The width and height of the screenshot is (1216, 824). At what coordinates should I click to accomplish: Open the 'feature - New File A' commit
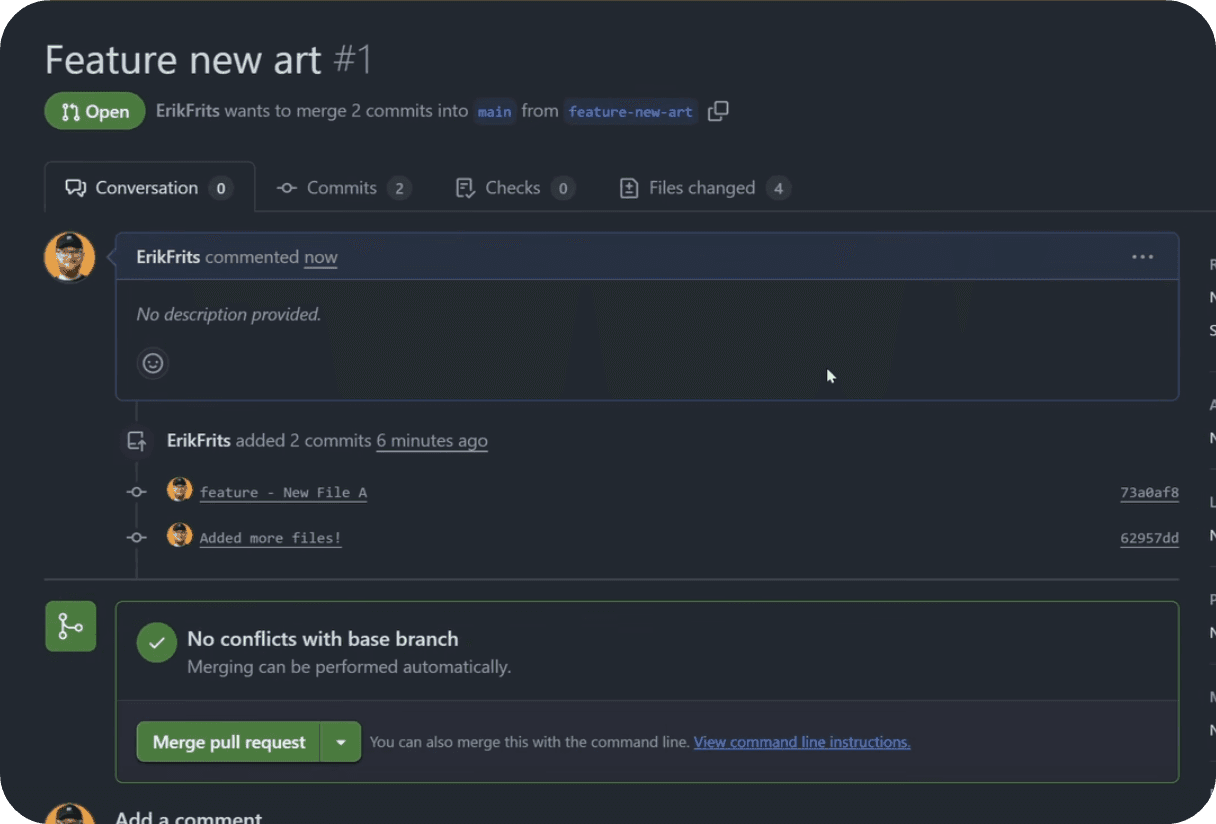283,492
